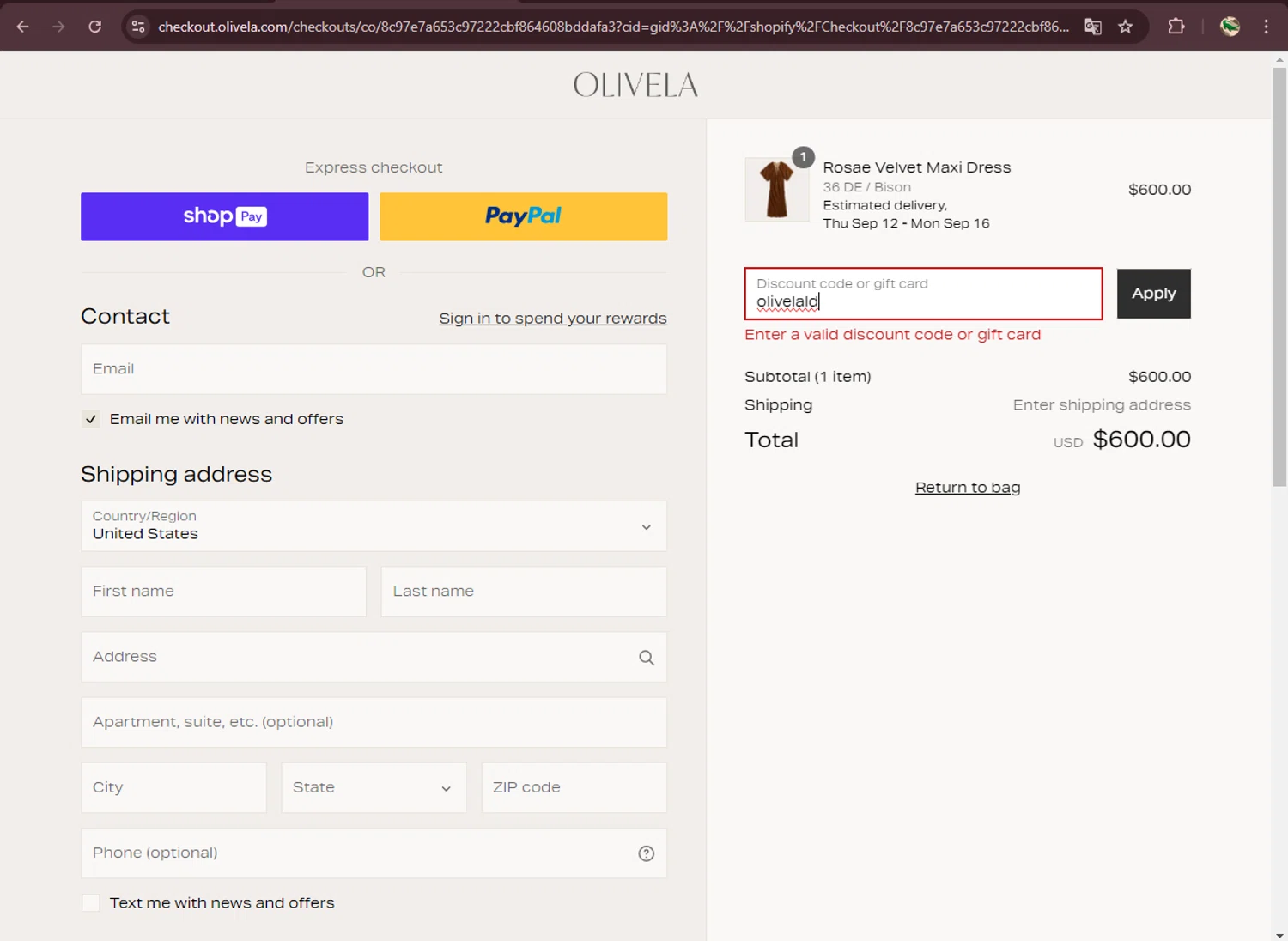Pay with Shop Pay express checkout

tap(224, 216)
